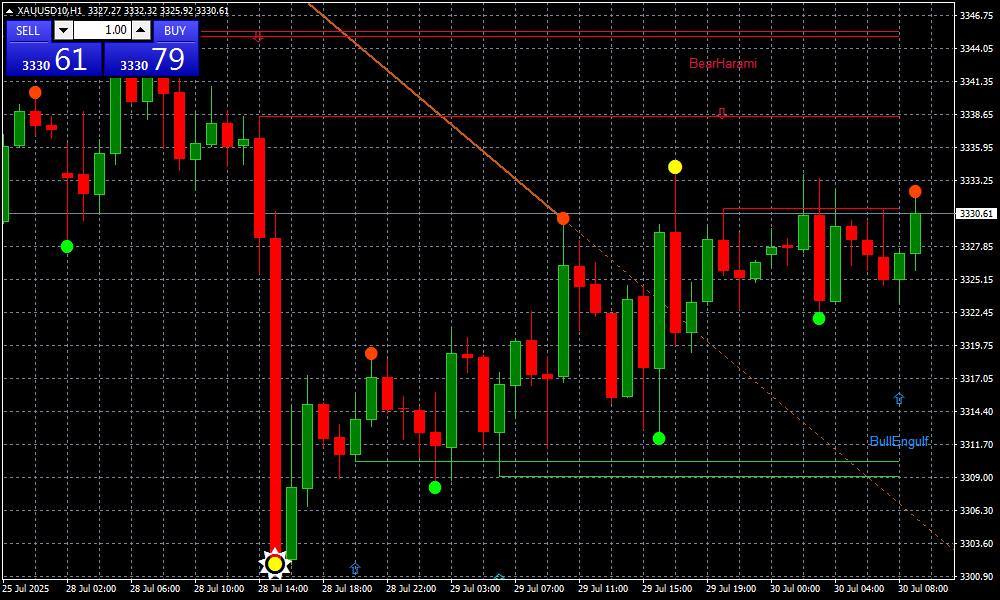Image resolution: width=1000 pixels, height=600 pixels.
Task: Select orange dot where thick trendline ends
Action: 563,218
